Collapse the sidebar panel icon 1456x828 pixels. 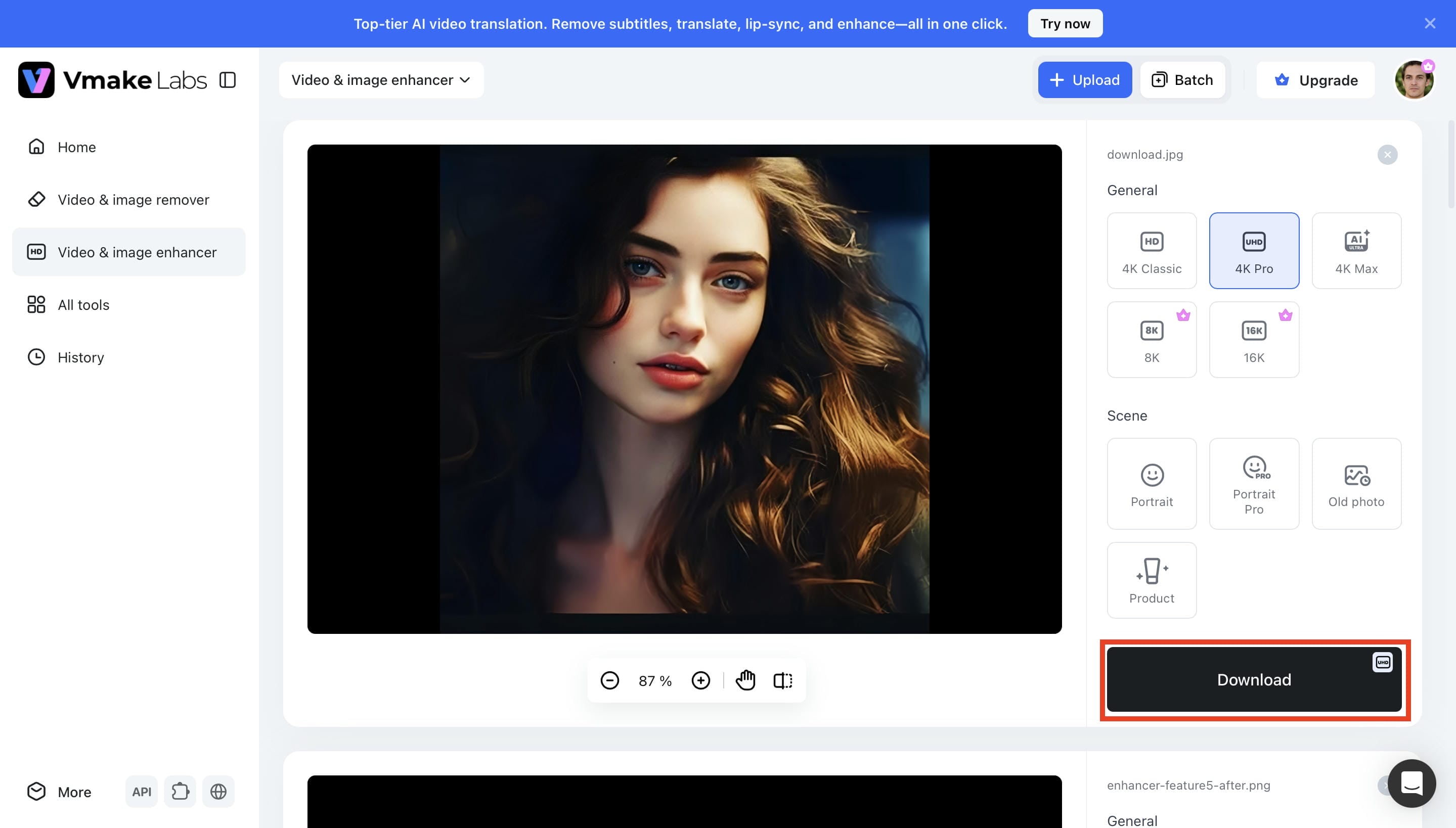coord(228,80)
